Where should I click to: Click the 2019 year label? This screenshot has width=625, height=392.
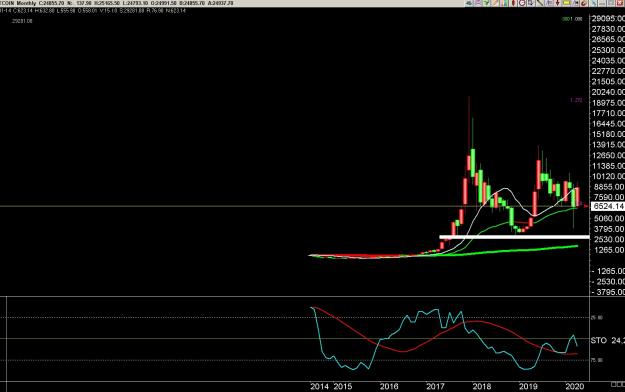pos(528,386)
